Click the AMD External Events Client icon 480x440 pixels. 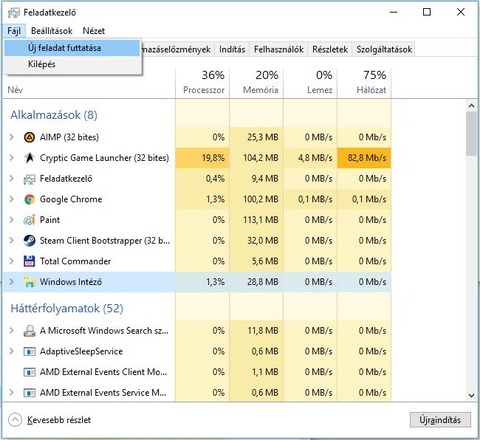coord(29,372)
